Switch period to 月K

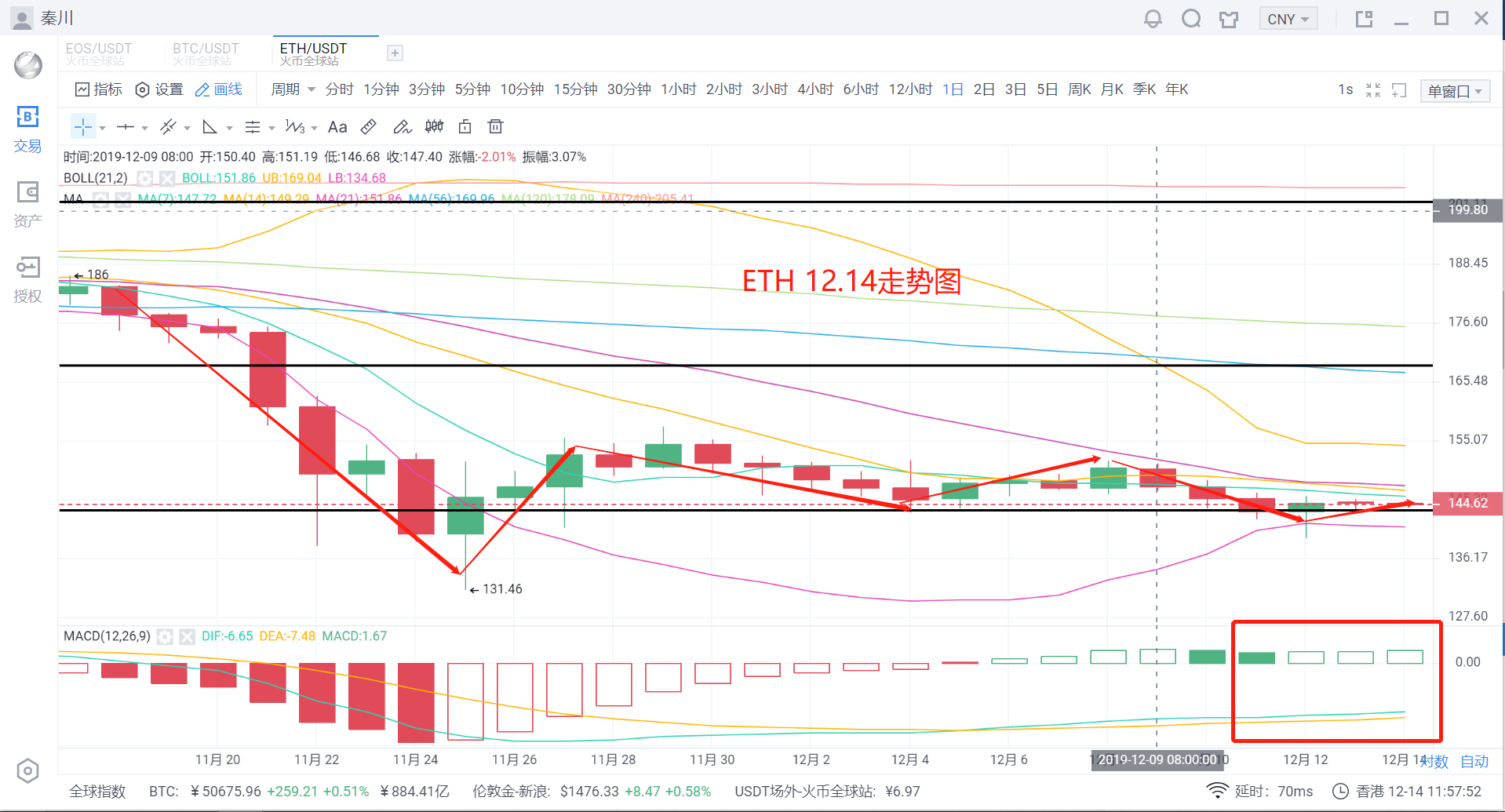[x=1112, y=89]
